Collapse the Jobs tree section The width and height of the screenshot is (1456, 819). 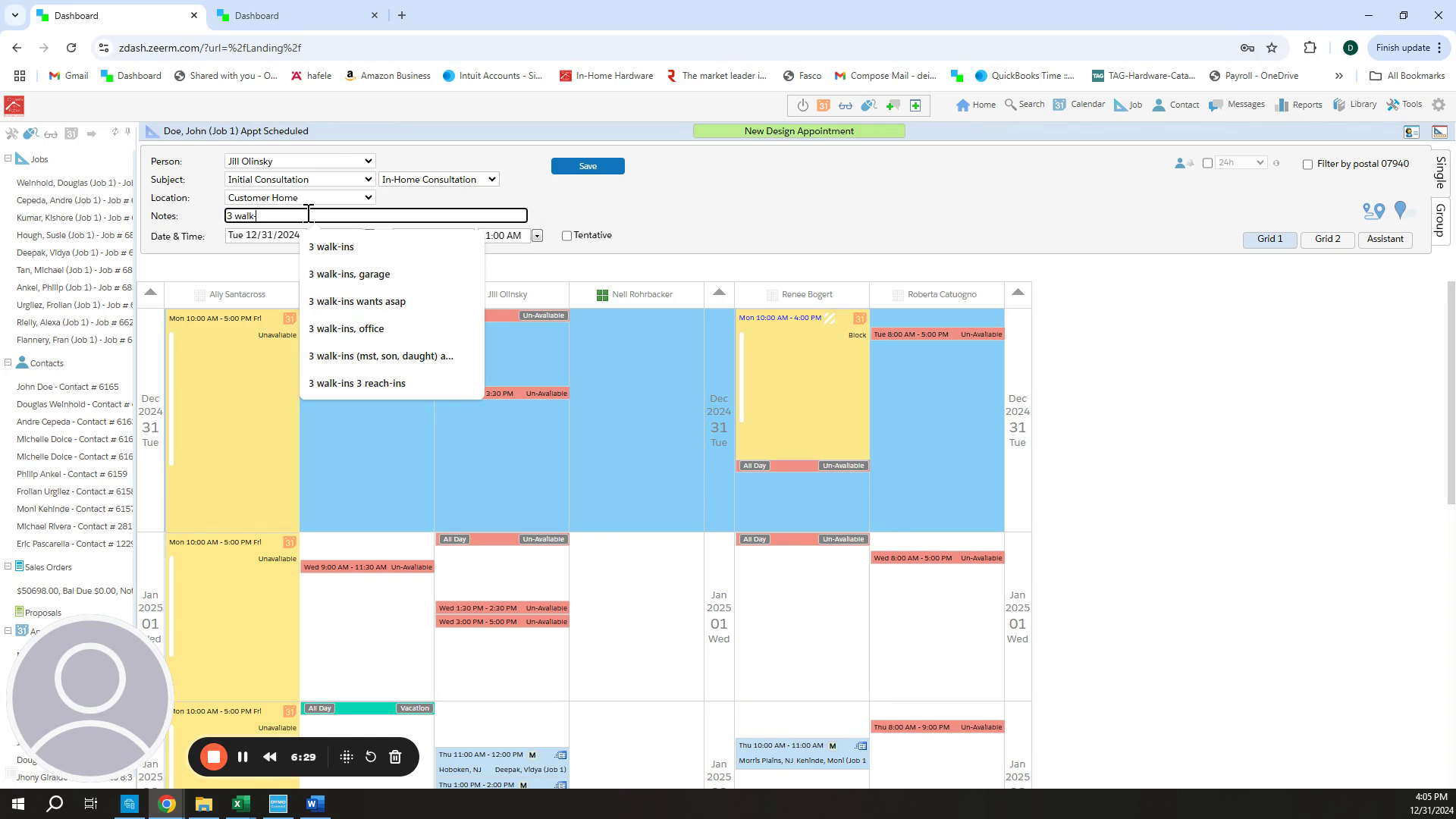[x=8, y=158]
